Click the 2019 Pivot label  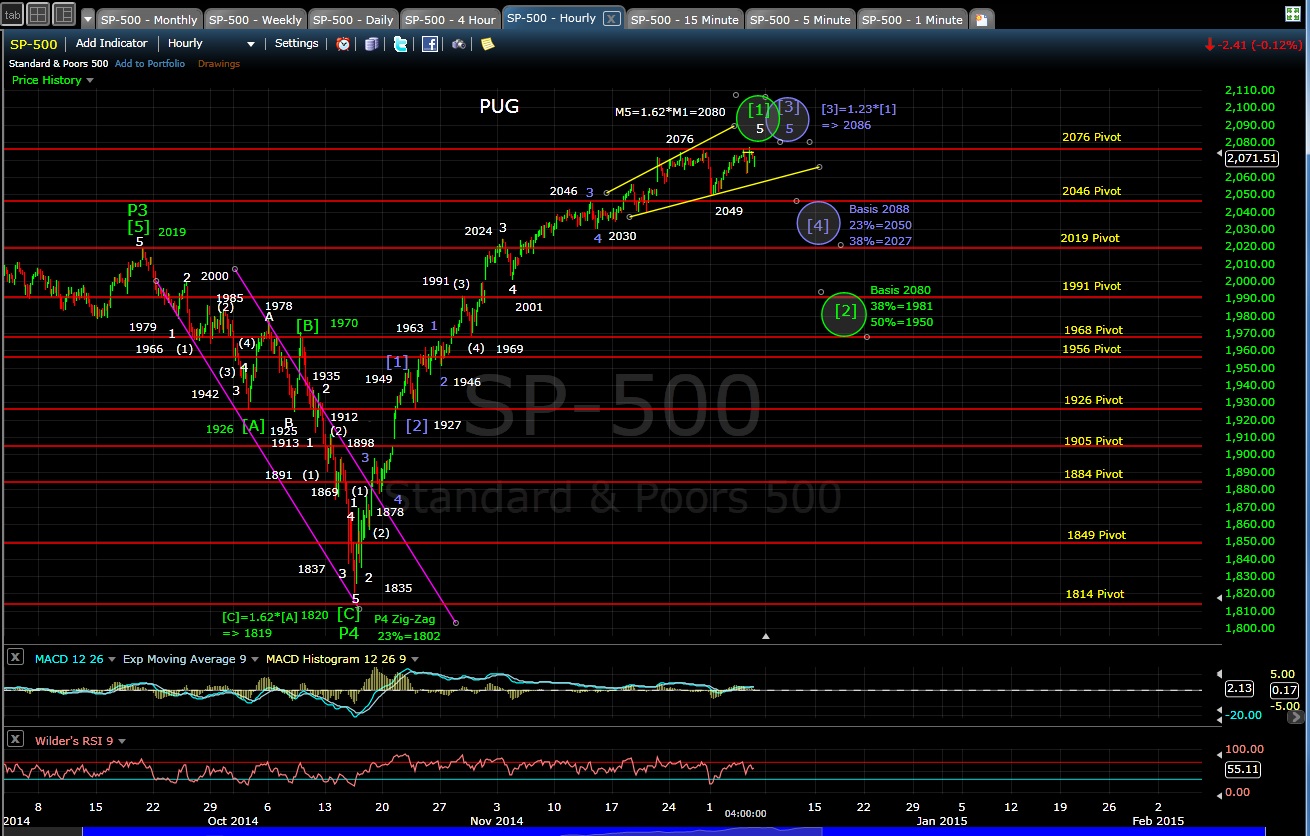click(x=1090, y=238)
